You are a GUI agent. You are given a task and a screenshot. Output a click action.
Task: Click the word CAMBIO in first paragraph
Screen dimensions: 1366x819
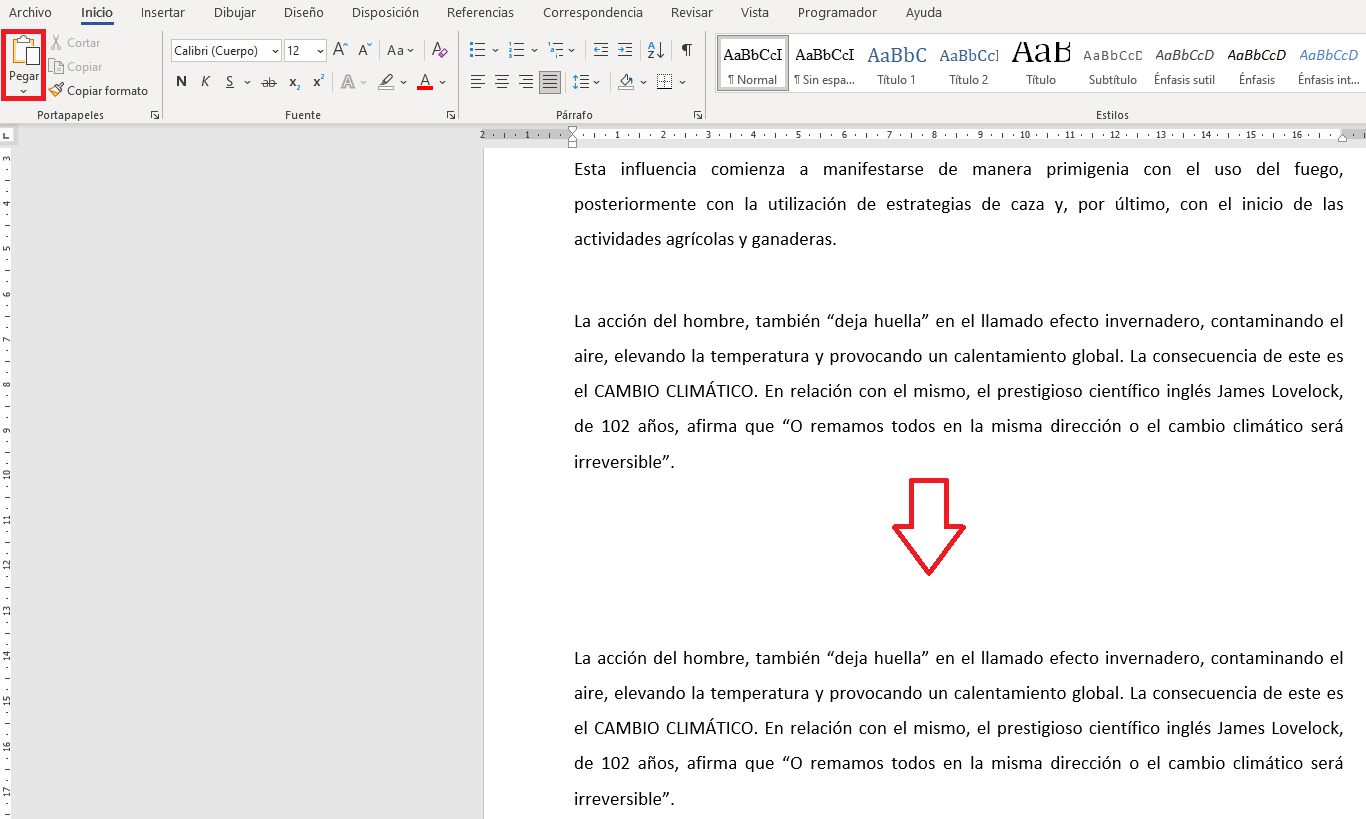(627, 391)
